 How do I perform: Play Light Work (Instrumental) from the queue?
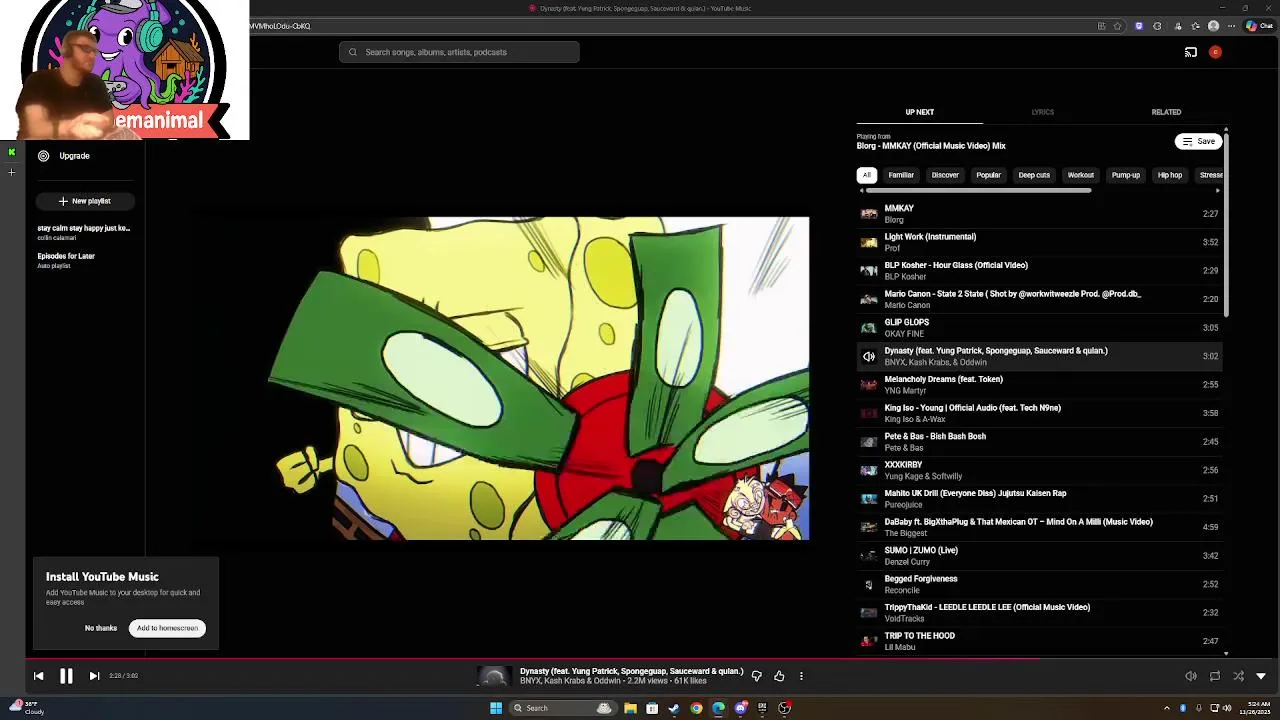[1039, 242]
